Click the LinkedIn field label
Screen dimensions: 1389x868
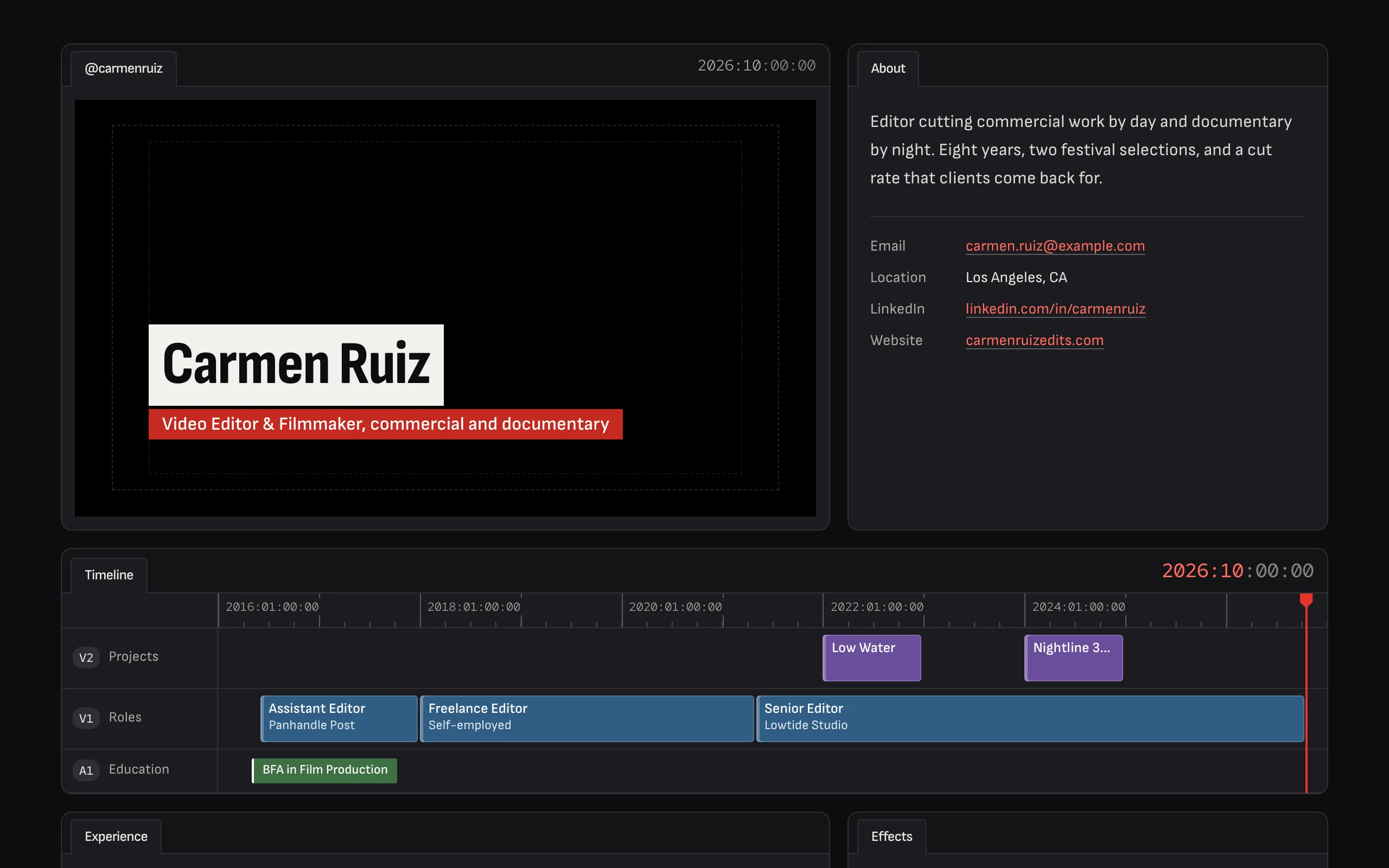click(897, 309)
